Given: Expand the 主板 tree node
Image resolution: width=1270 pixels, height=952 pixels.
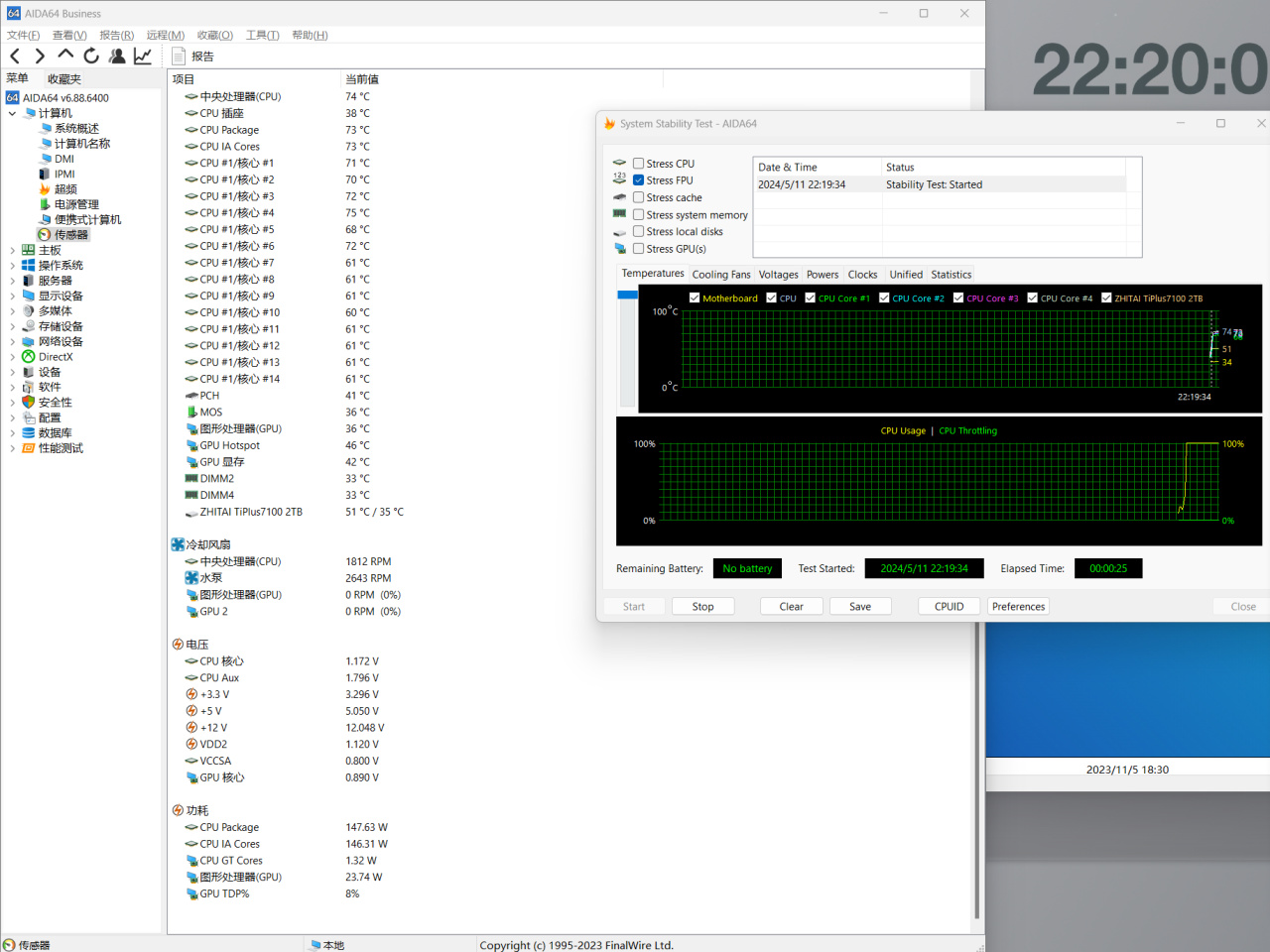Looking at the screenshot, I should tap(12, 251).
